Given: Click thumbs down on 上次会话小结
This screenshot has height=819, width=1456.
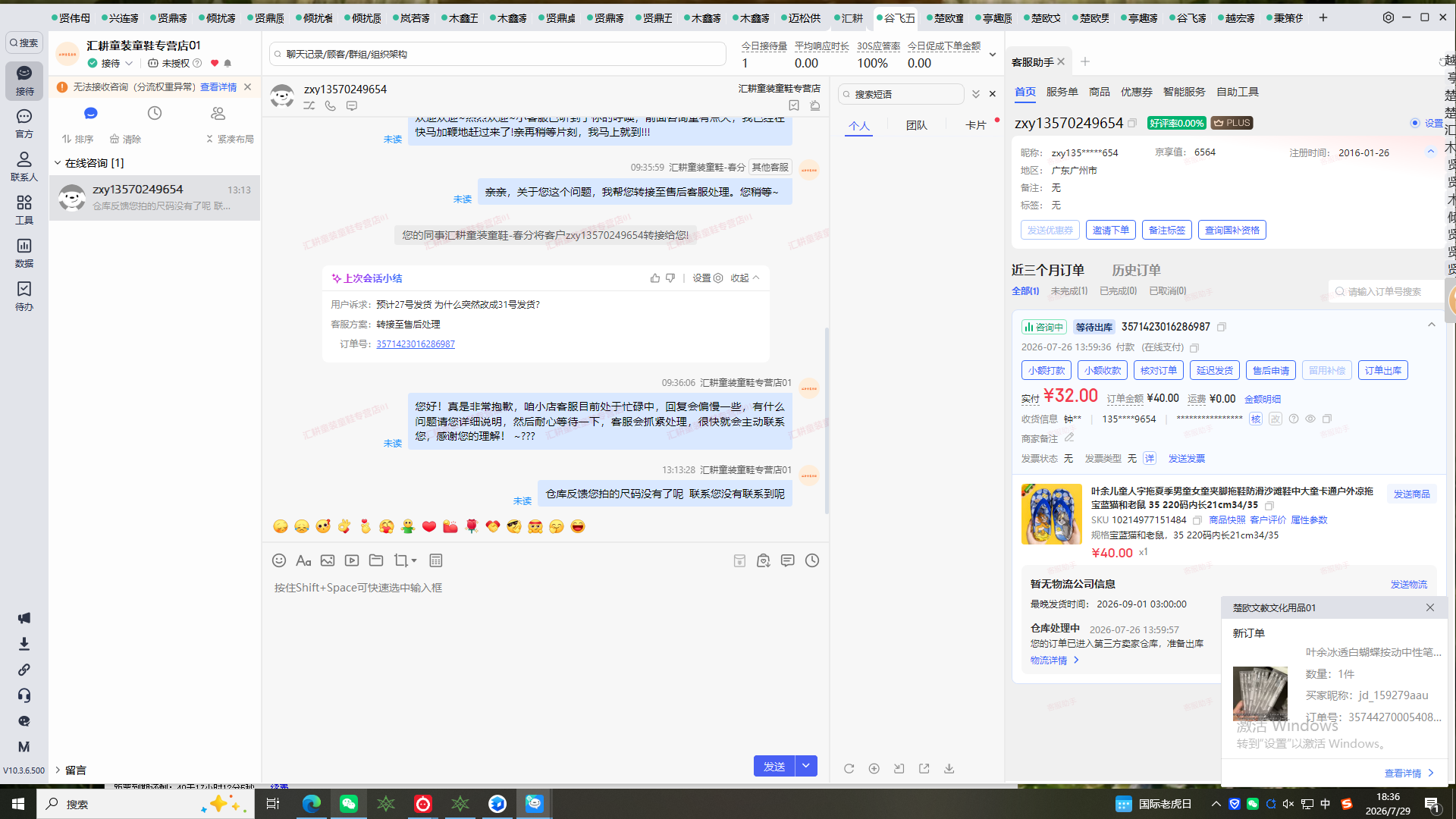Looking at the screenshot, I should pos(670,278).
